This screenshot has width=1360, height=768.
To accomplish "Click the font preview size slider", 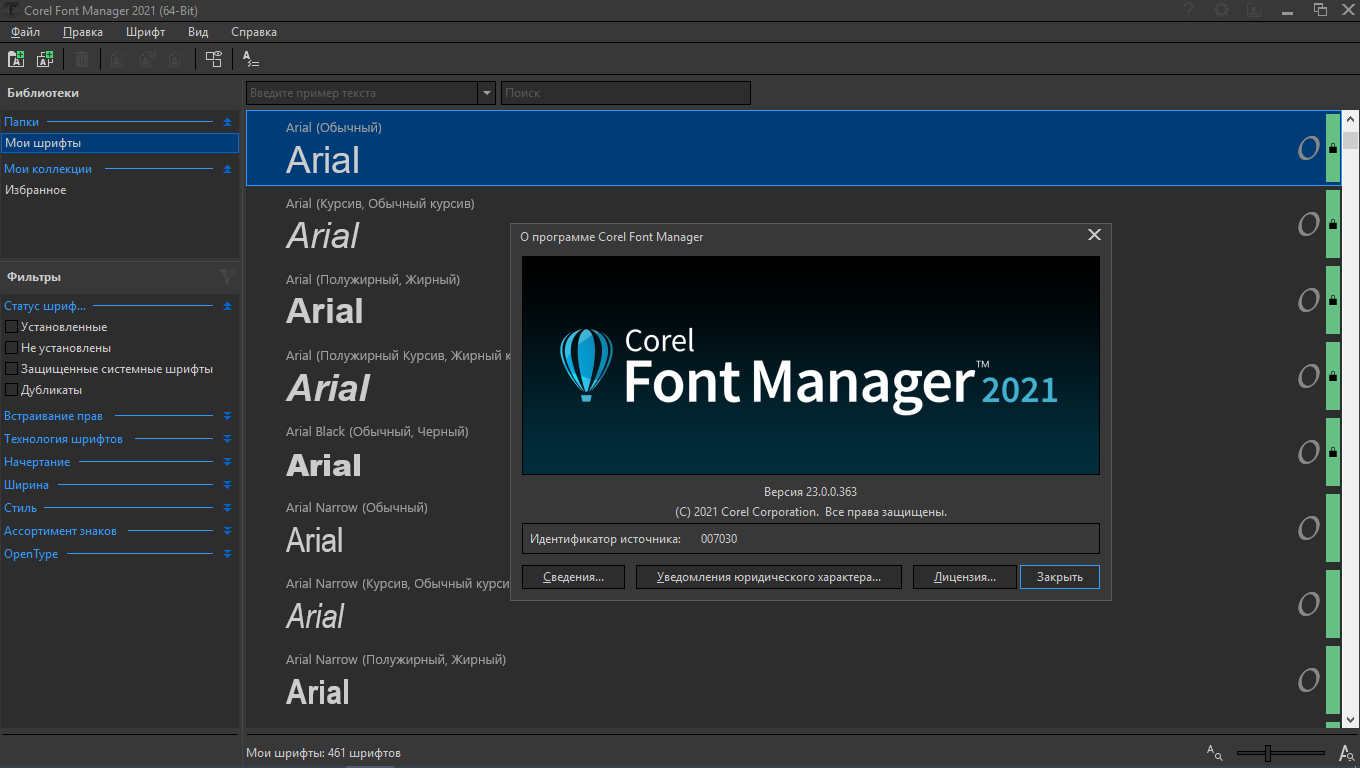I will 1268,752.
